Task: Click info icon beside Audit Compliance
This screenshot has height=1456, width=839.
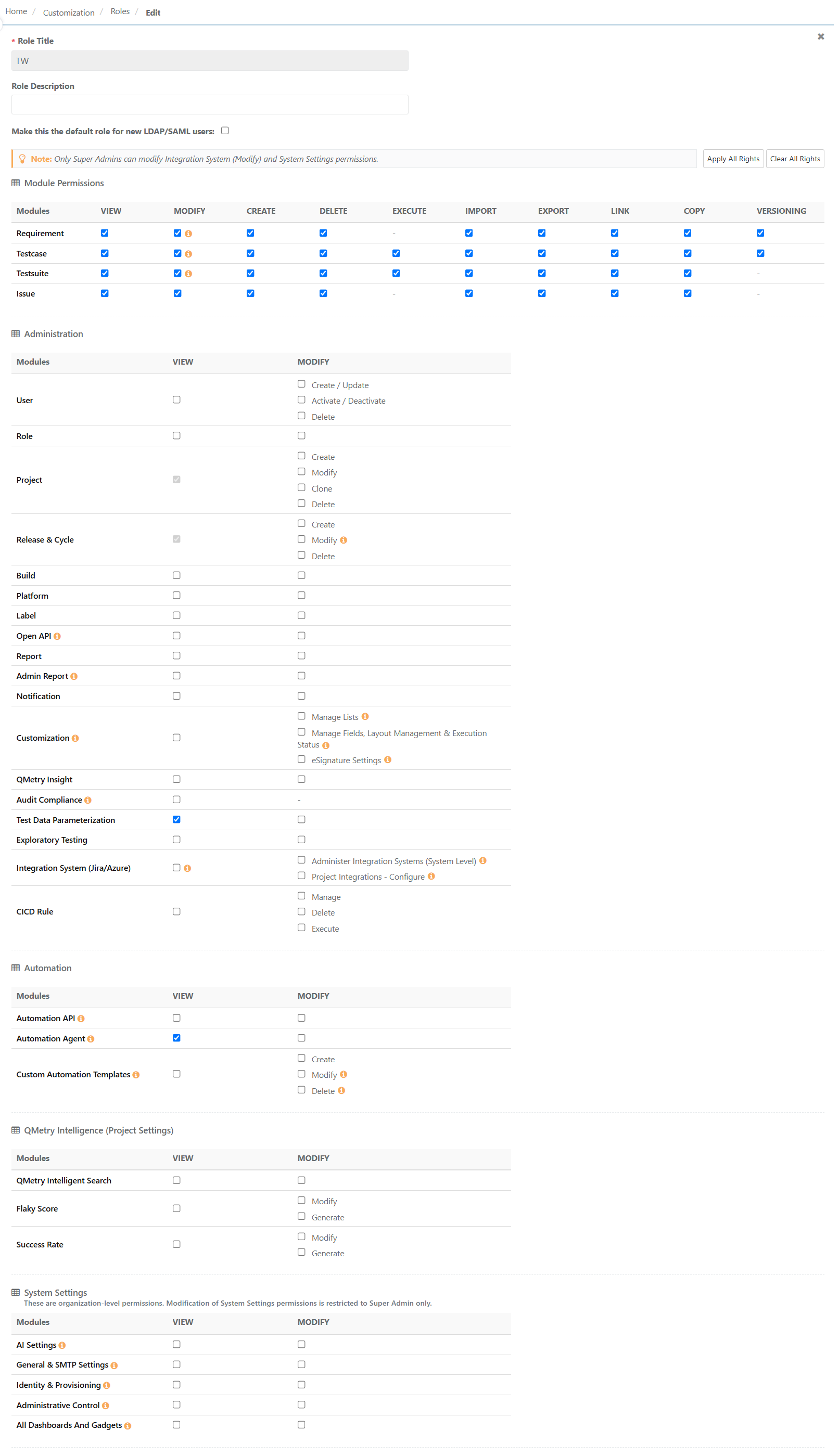Action: 87,801
